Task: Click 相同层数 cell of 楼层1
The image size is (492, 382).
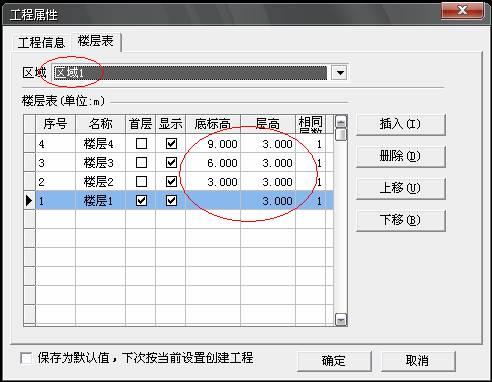Action: (x=310, y=201)
